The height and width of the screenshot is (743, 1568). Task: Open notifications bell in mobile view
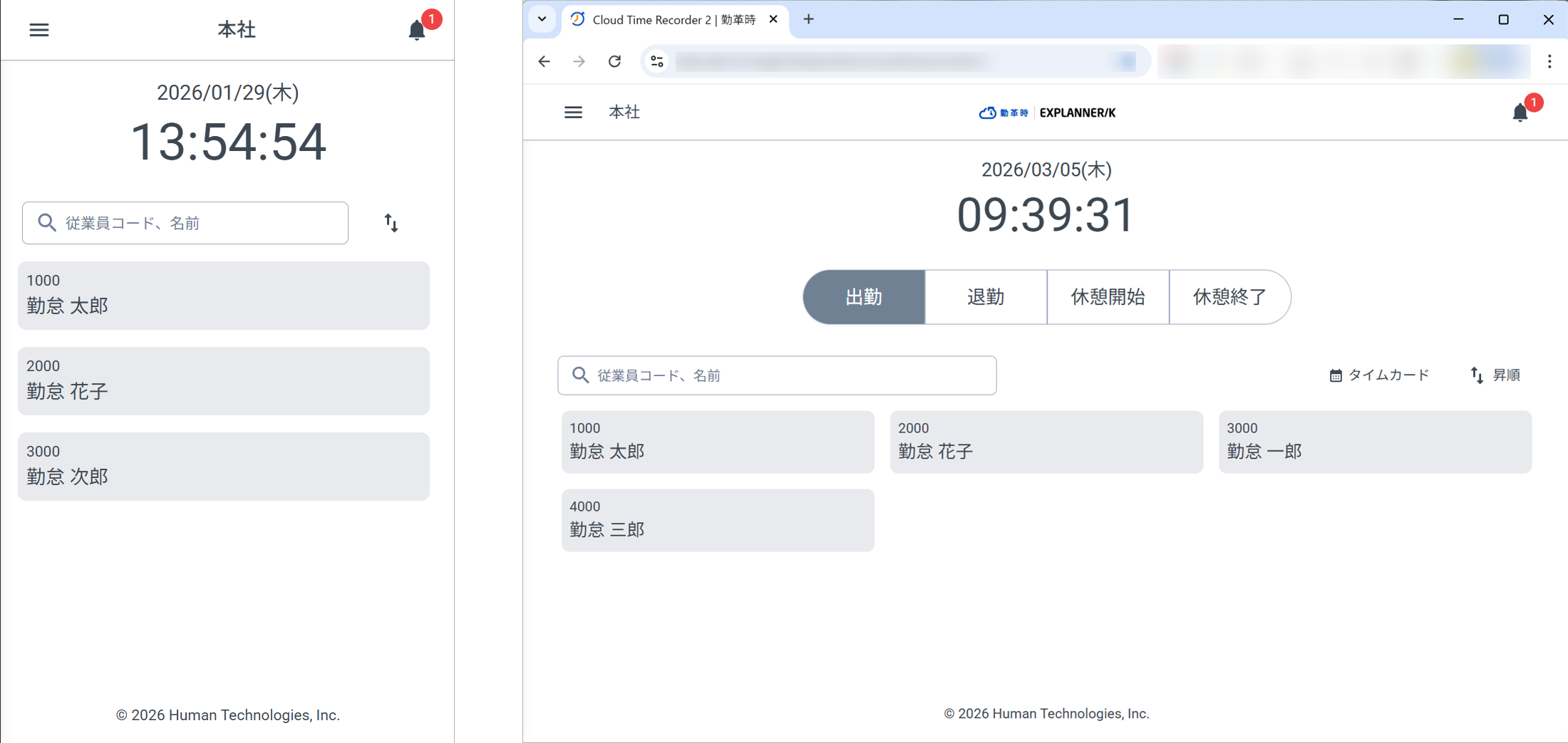[x=417, y=30]
